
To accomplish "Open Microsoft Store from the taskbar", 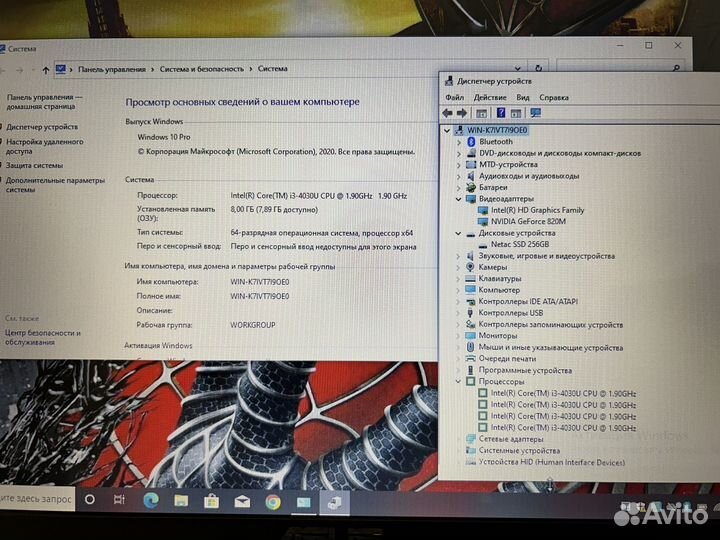I will tap(211, 501).
